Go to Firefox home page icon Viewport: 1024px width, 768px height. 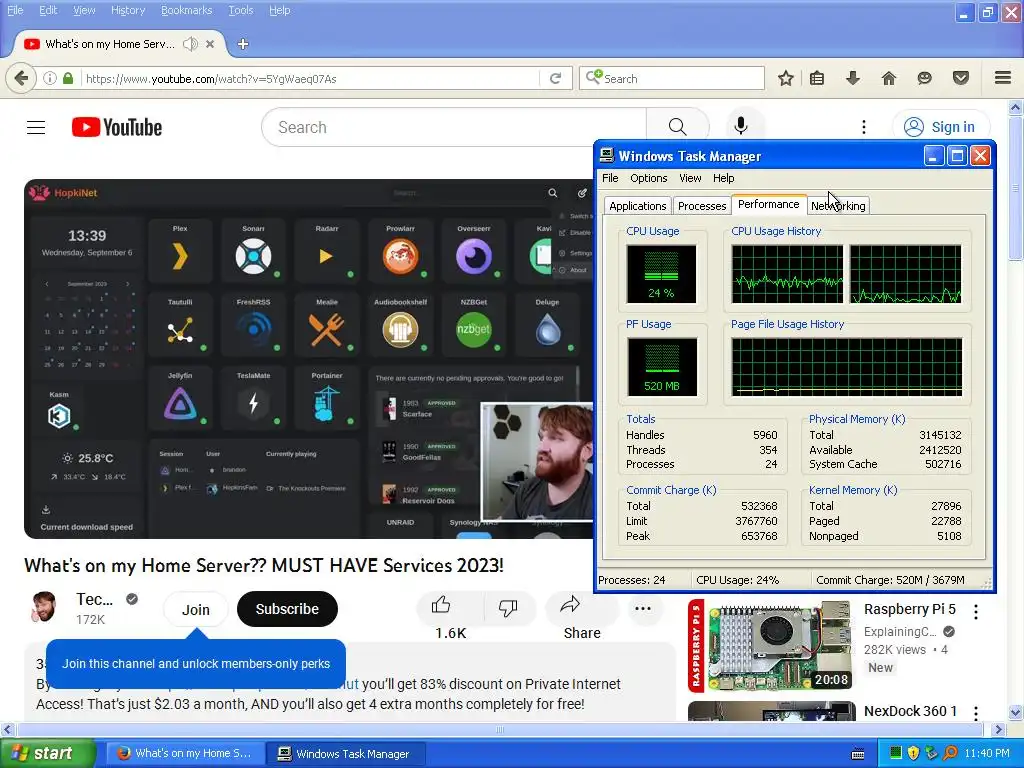coord(889,78)
